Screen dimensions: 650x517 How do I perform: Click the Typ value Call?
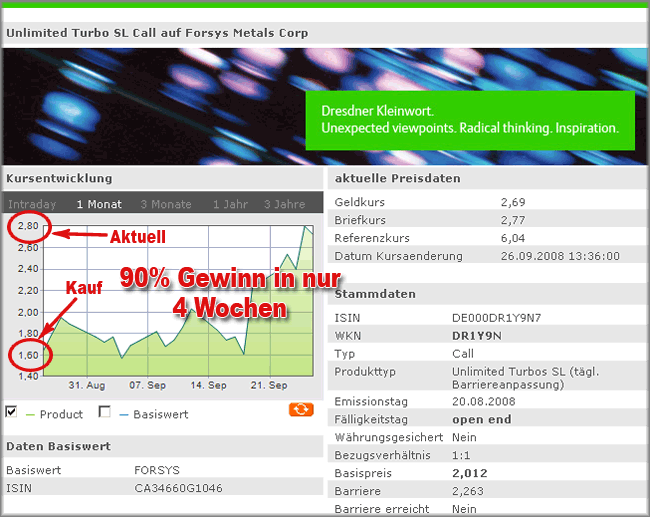tap(463, 354)
